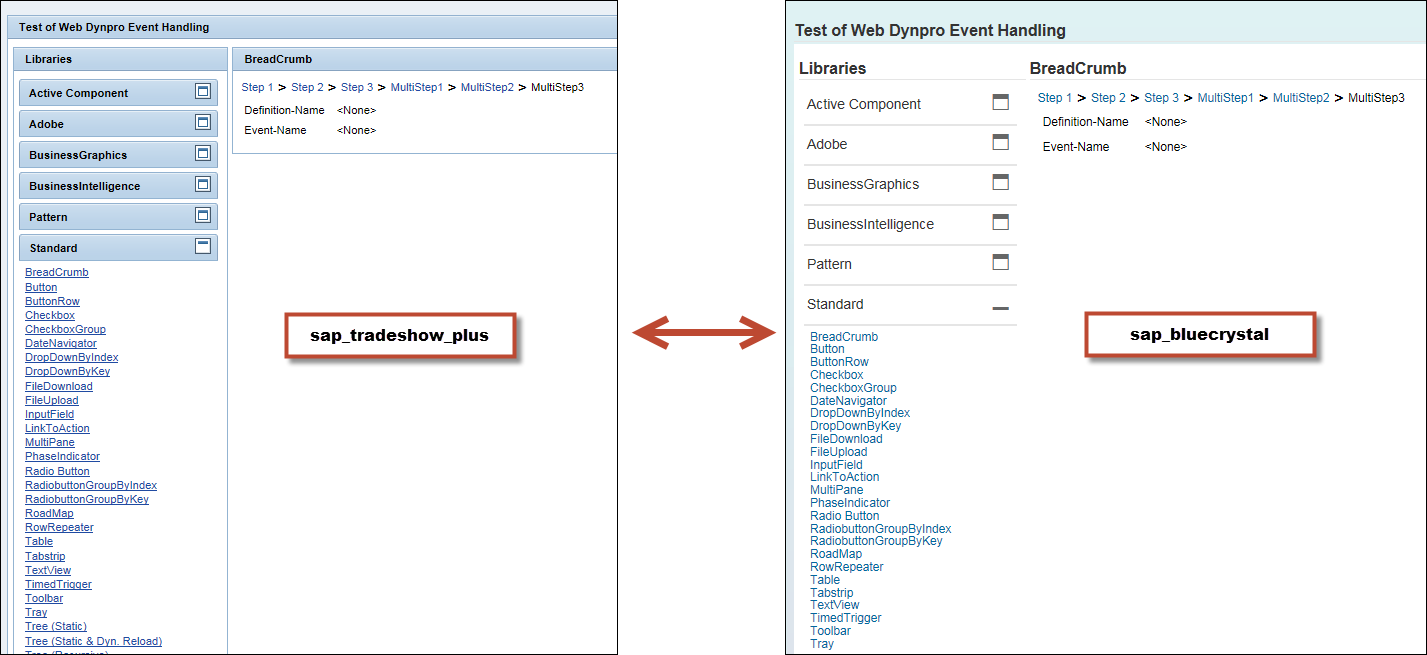Open FileDownload link in tradeshow theme list
This screenshot has width=1427, height=655.
pyautogui.click(x=59, y=386)
